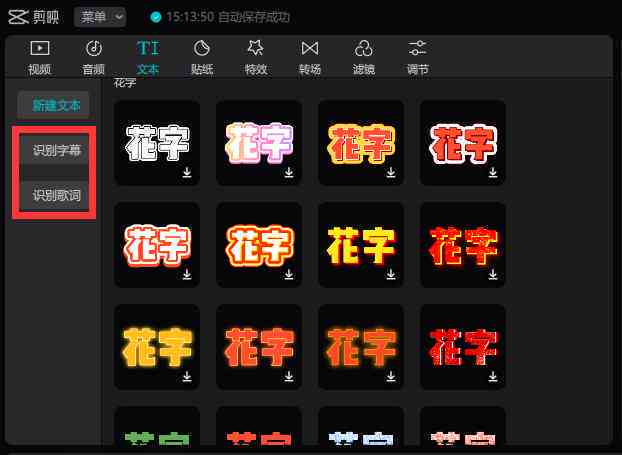
Task: Open the 视频 (video) media tab
Action: (x=40, y=58)
